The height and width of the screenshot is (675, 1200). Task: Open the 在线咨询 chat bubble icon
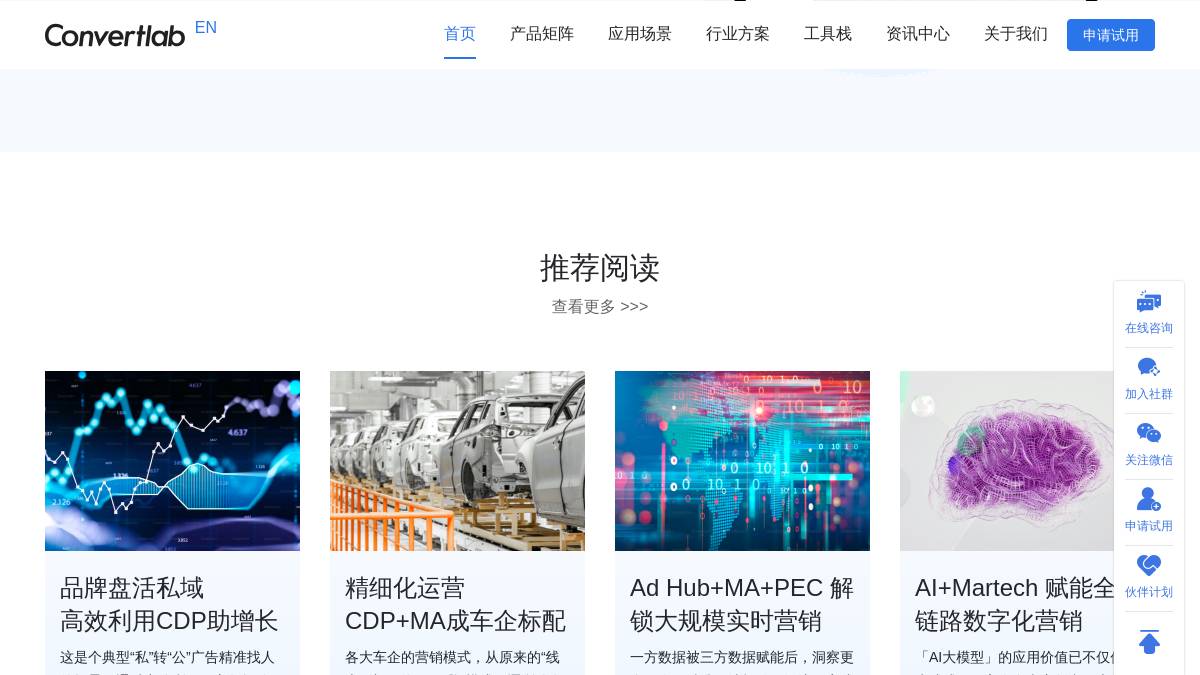1149,302
